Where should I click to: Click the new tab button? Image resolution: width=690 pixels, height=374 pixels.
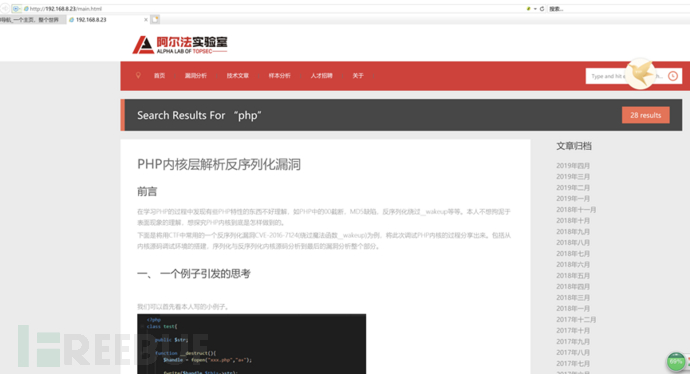pyautogui.click(x=155, y=19)
